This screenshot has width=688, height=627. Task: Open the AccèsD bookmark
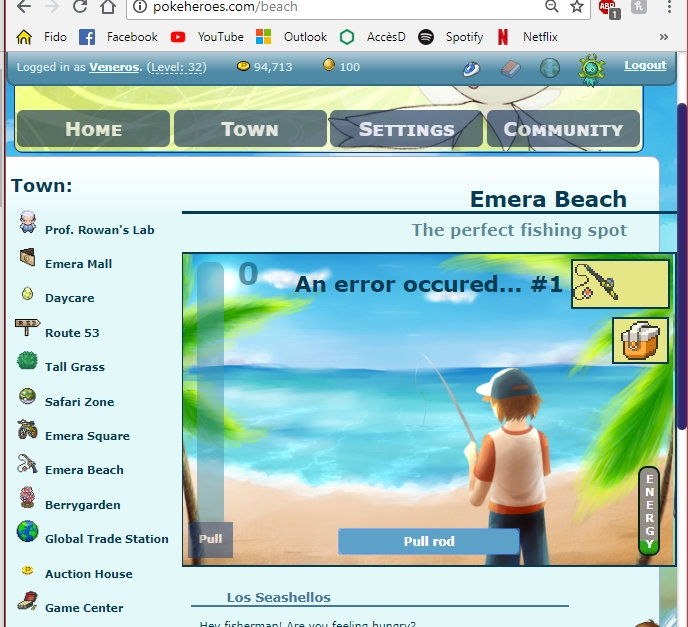(373, 37)
